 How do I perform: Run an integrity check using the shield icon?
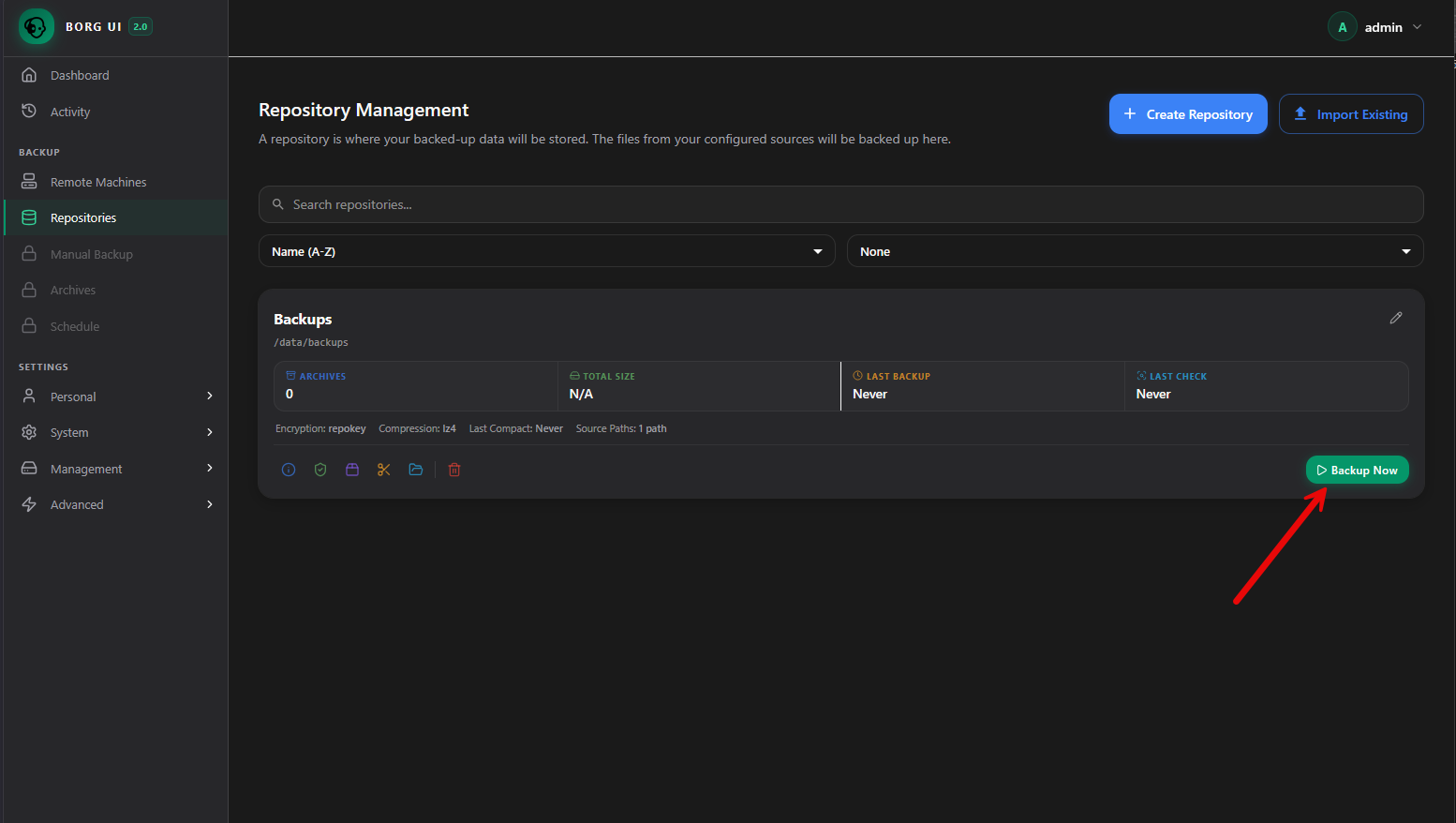(320, 469)
